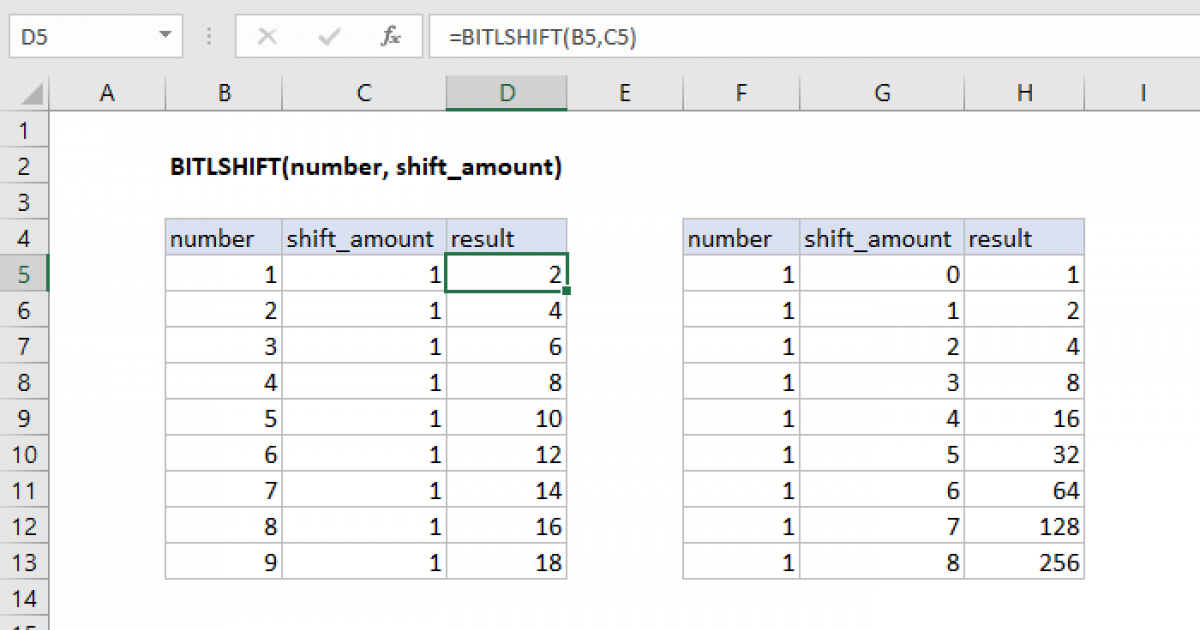Click the vertical ellipsis separator near Name Box
Screen dimensions: 1200x630
pyautogui.click(x=208, y=36)
